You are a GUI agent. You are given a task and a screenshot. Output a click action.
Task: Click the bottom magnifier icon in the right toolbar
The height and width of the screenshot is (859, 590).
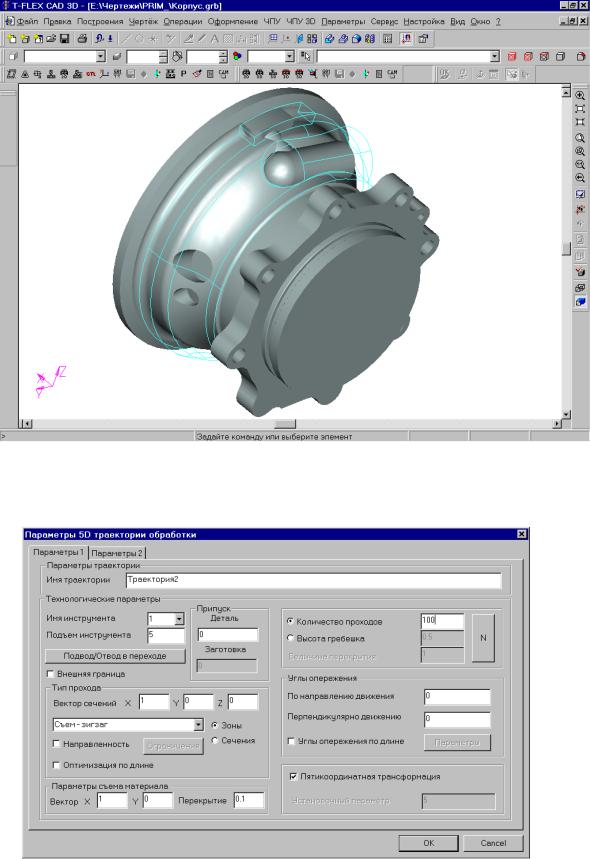click(x=580, y=178)
